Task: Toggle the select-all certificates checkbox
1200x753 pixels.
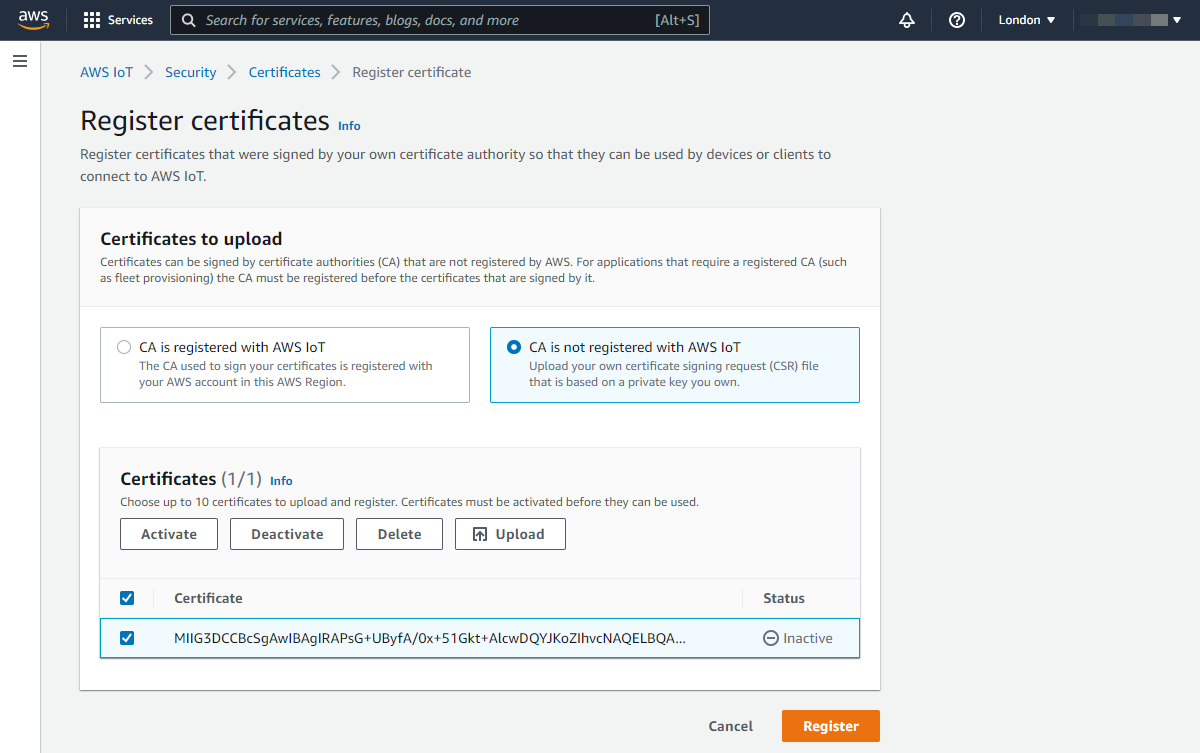Action: [x=127, y=598]
